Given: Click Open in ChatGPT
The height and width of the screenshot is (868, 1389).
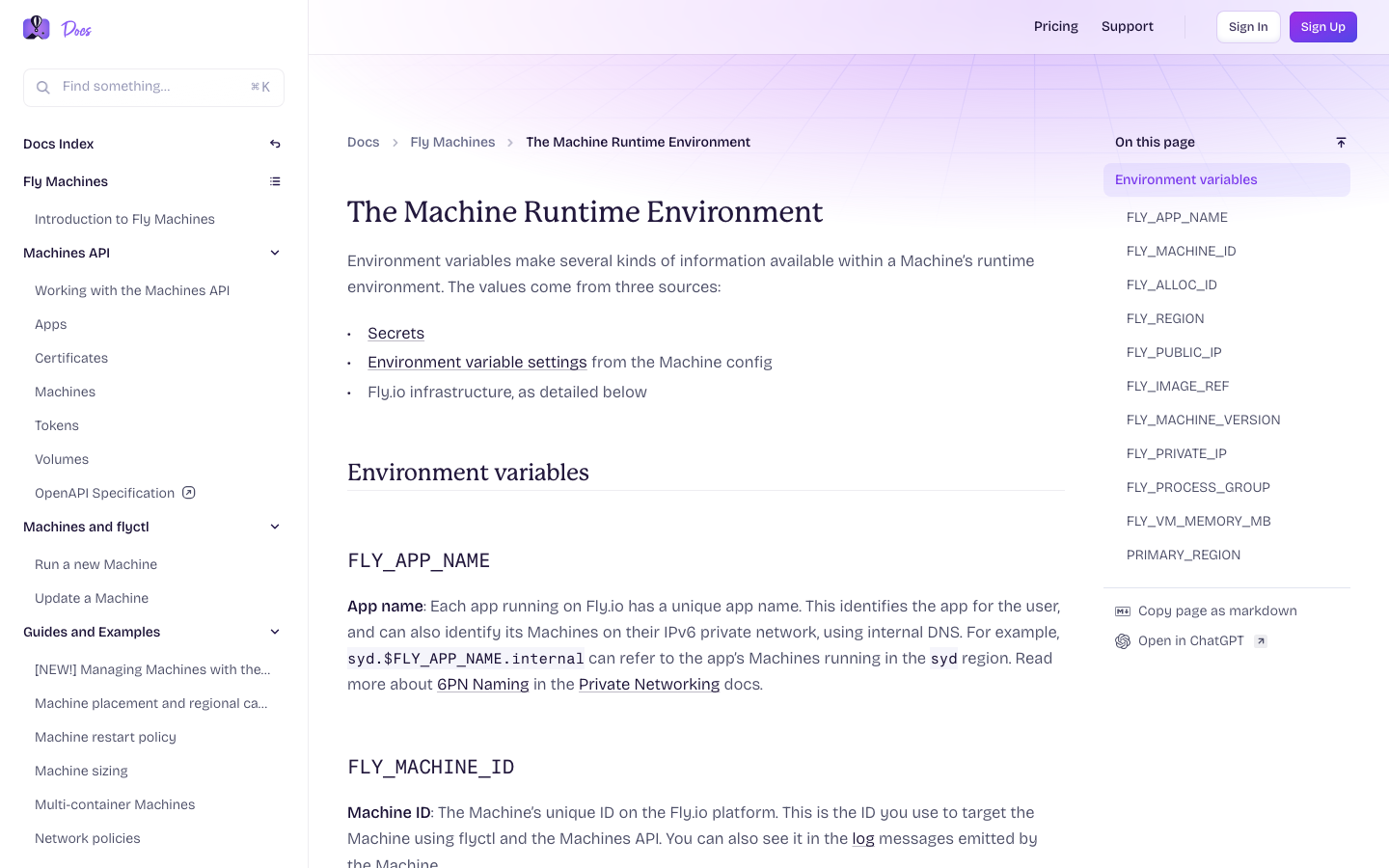Looking at the screenshot, I should [x=1191, y=641].
